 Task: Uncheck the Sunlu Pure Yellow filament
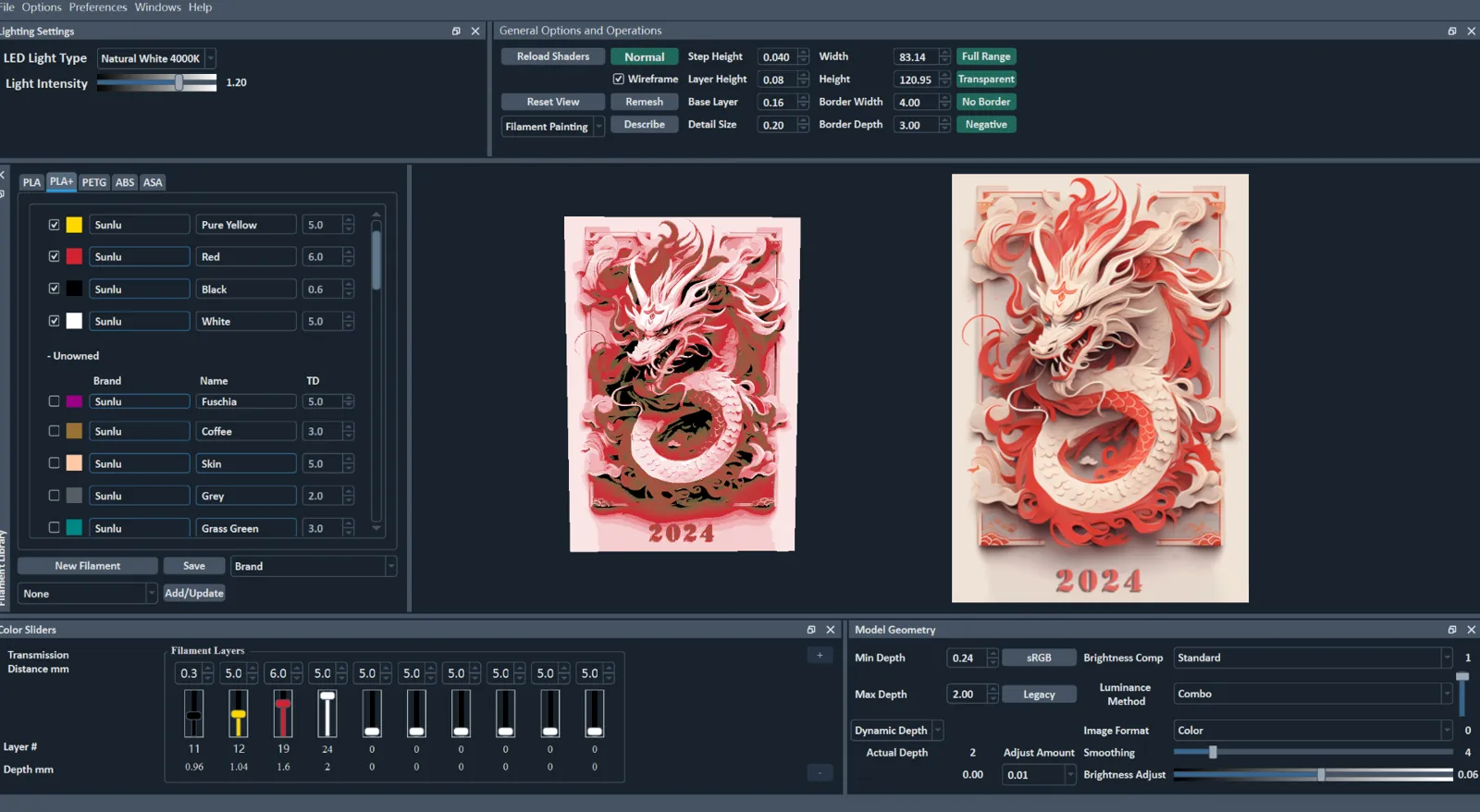point(54,225)
